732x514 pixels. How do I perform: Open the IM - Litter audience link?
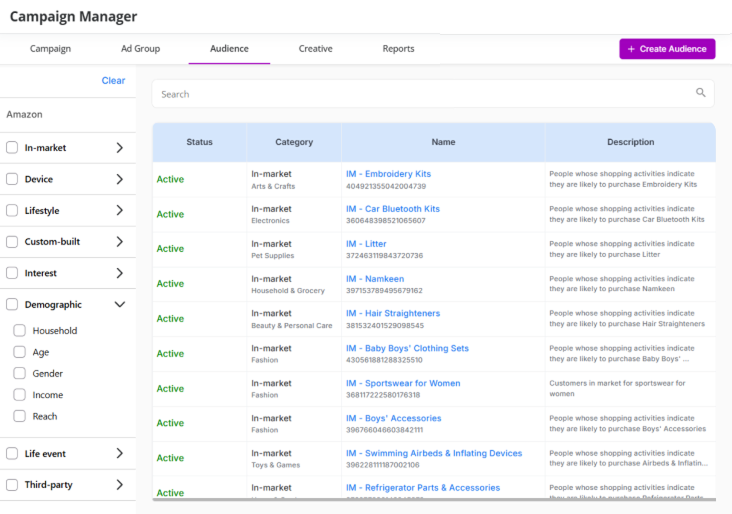366,244
